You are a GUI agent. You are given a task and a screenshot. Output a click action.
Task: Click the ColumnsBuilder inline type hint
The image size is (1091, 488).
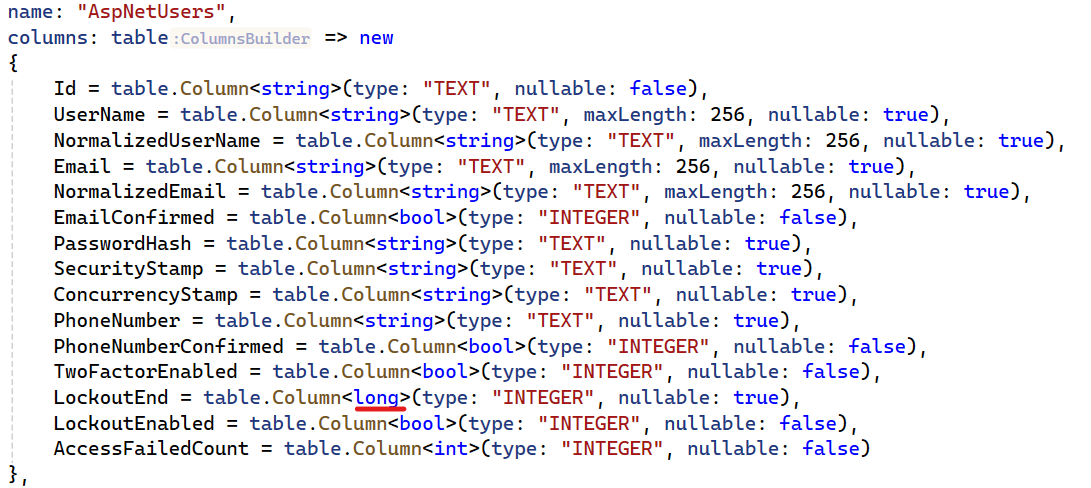pos(241,39)
